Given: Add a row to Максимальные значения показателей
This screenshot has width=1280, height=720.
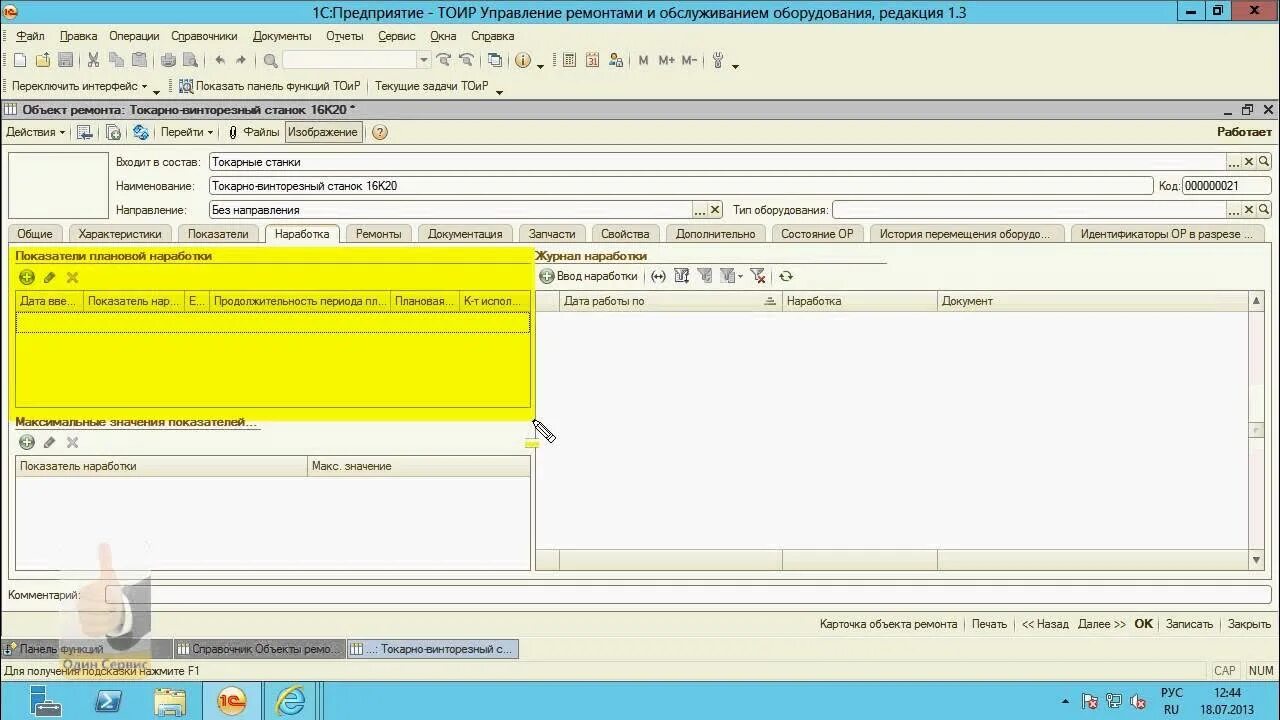Looking at the screenshot, I should pyautogui.click(x=27, y=442).
